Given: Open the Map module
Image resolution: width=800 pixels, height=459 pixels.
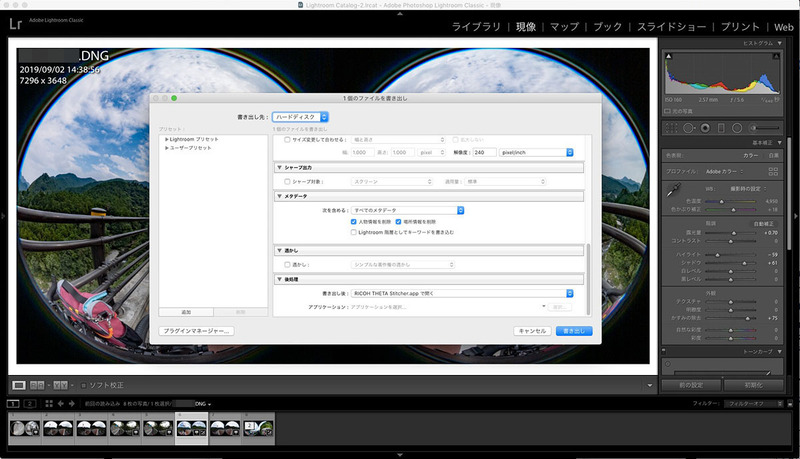Looking at the screenshot, I should coord(564,27).
